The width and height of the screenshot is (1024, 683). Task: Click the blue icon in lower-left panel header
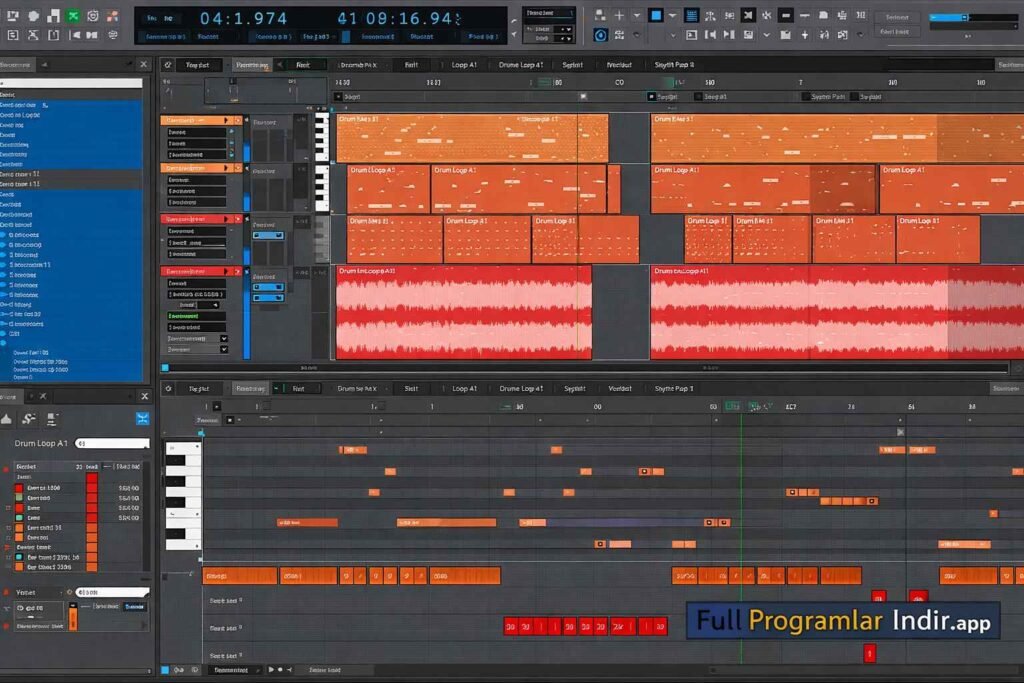click(x=143, y=419)
